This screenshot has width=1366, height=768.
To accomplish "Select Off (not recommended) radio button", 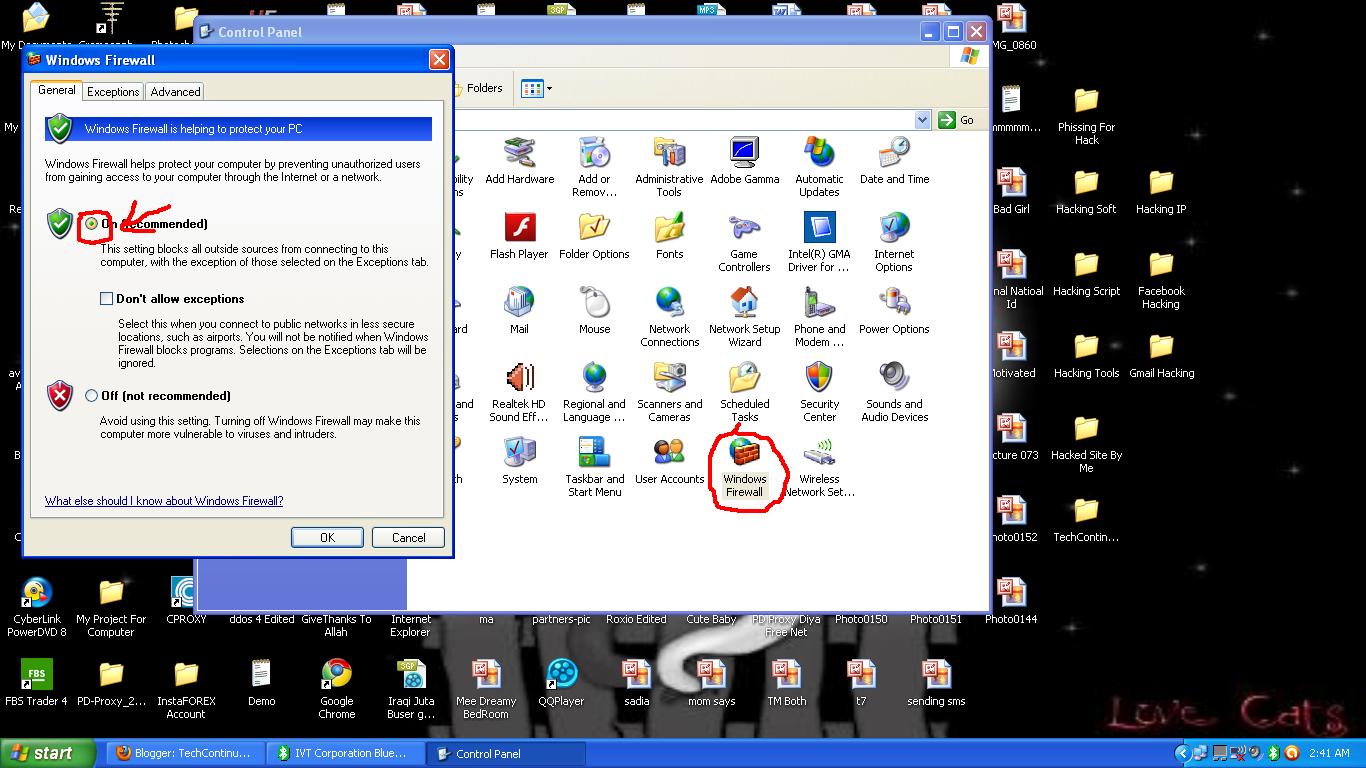I will [92, 396].
